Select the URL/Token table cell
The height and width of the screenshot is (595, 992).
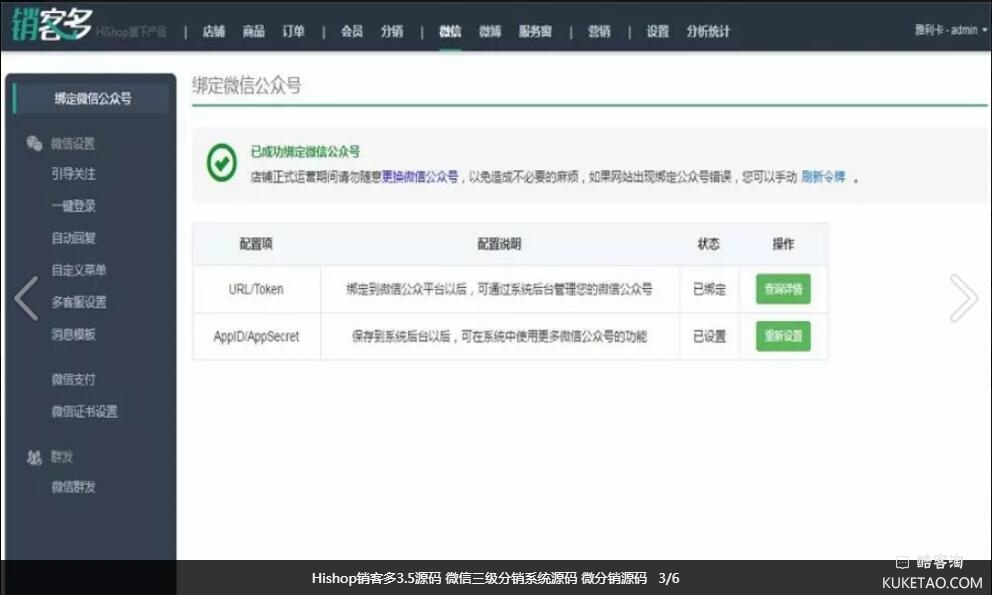[x=256, y=289]
